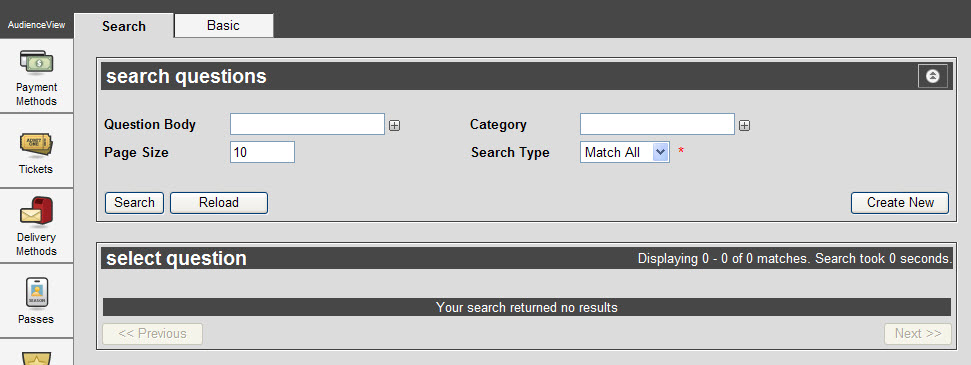Viewport: 971px width, 365px height.
Task: Click the star badge icon below Passes
Action: click(x=37, y=358)
